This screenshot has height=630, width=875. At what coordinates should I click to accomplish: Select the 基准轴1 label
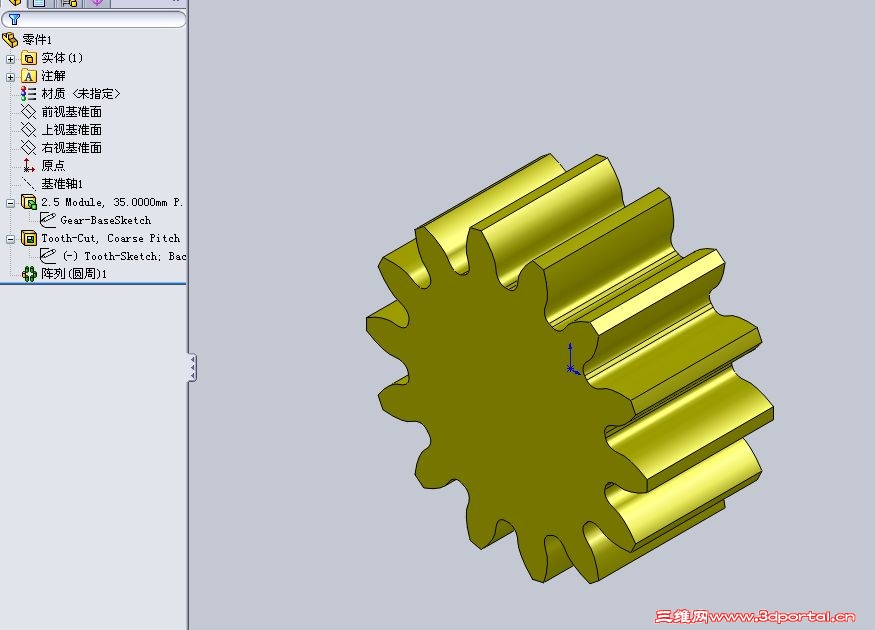pos(62,184)
